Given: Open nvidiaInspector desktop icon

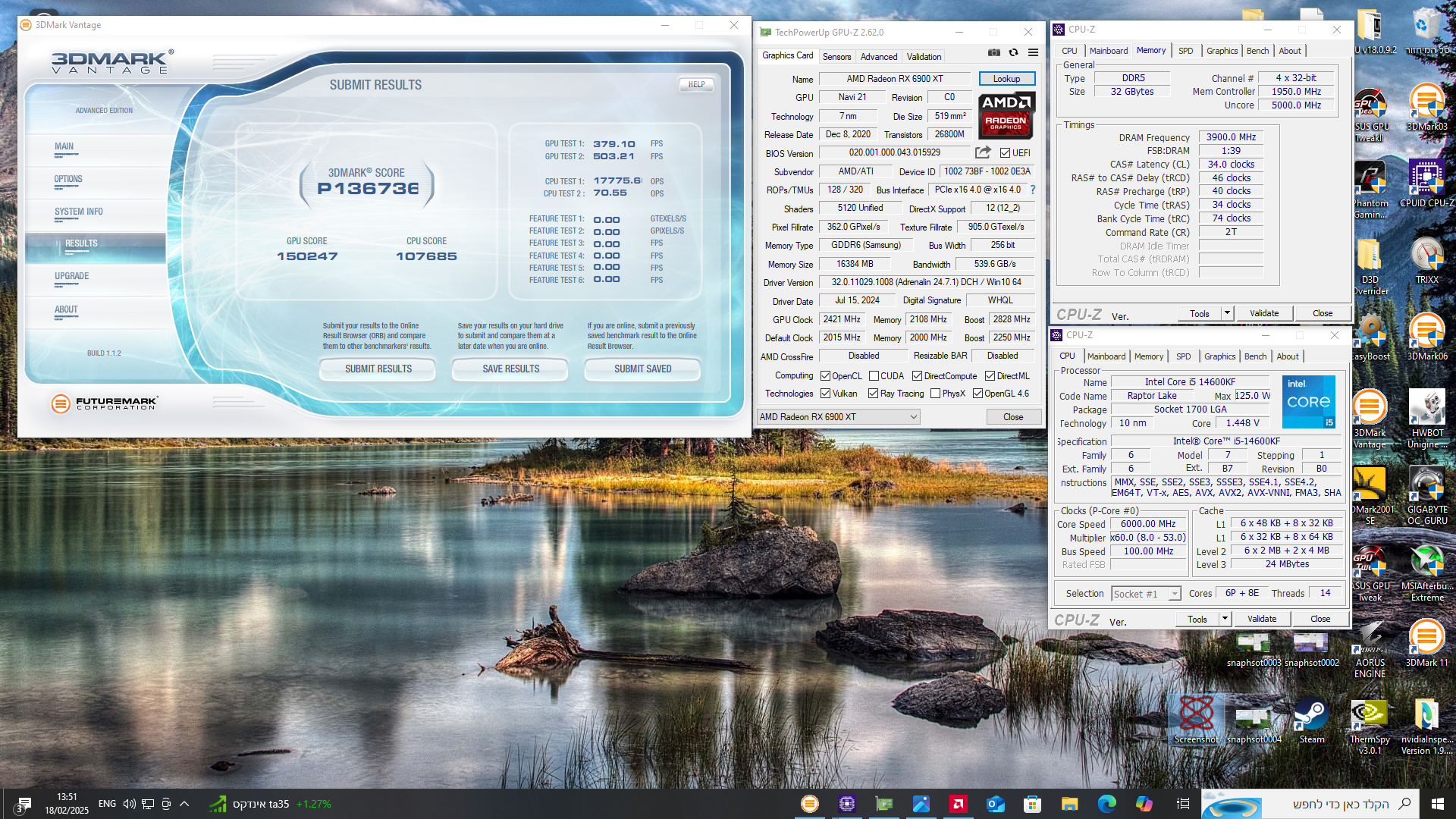Looking at the screenshot, I should click(x=1426, y=726).
